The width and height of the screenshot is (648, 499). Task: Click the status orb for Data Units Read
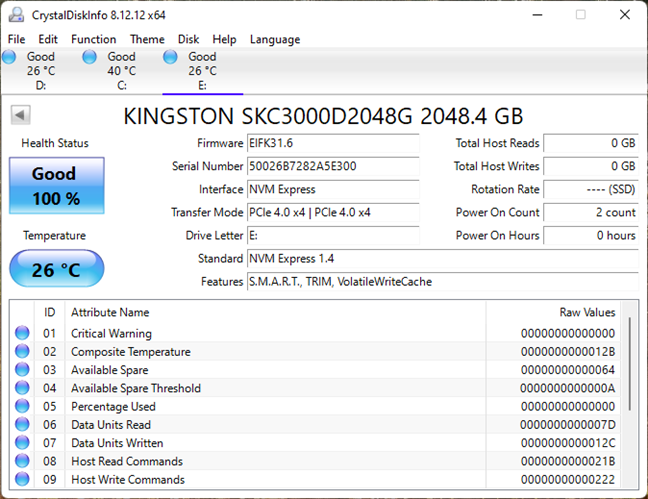[x=22, y=424]
